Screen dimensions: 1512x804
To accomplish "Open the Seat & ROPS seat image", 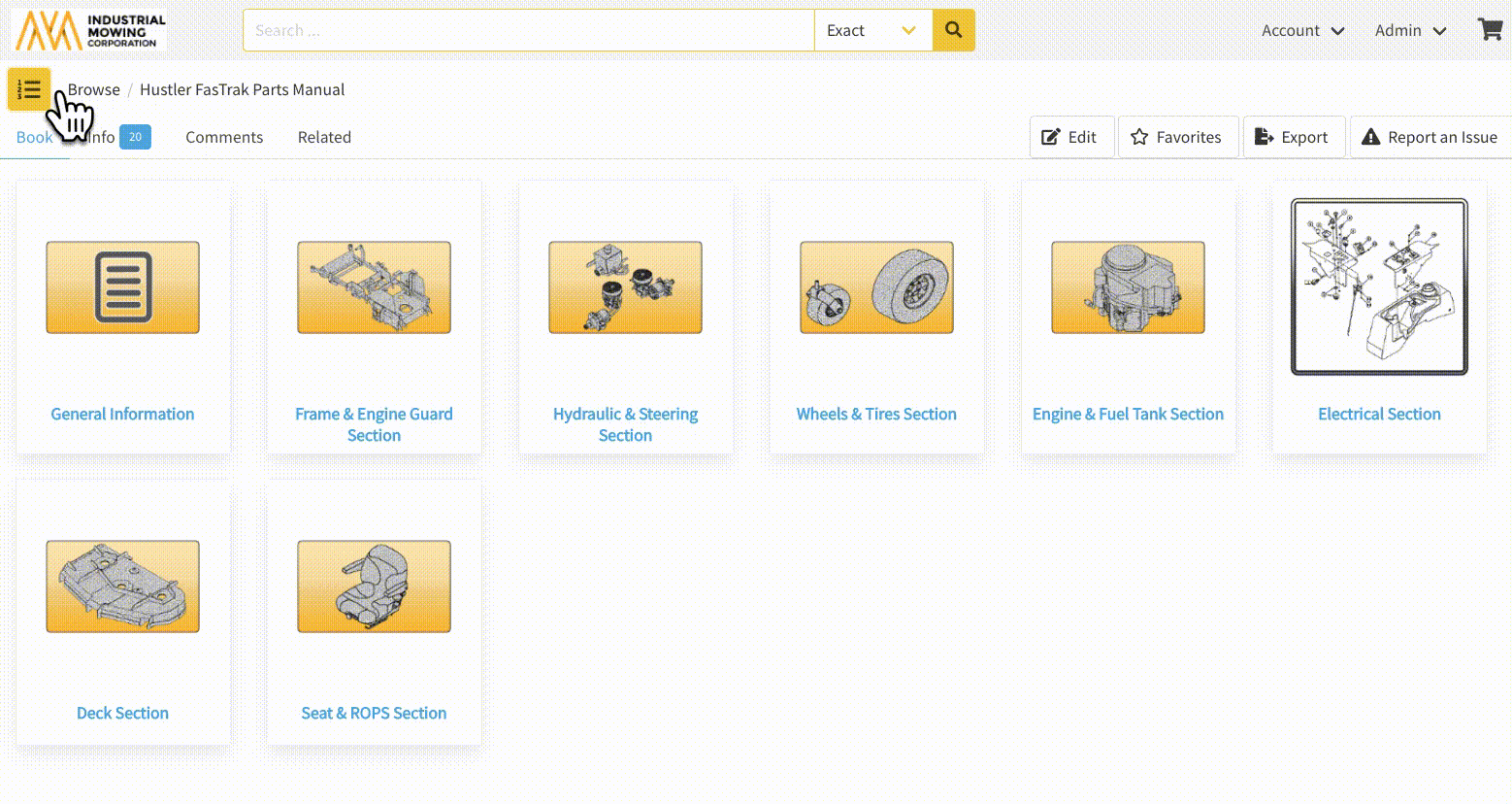I will [x=374, y=586].
